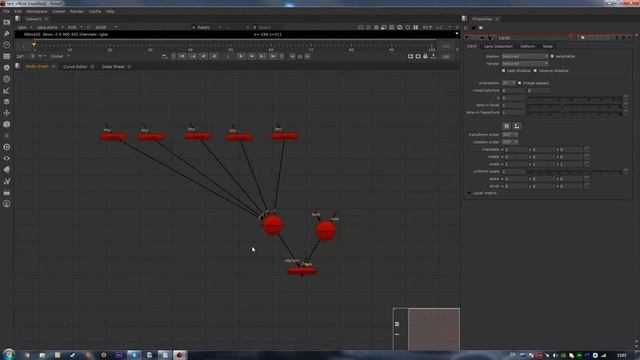Click the snap-to-file icon in Card1 properties
The width and height of the screenshot is (640, 360).
[506, 126]
